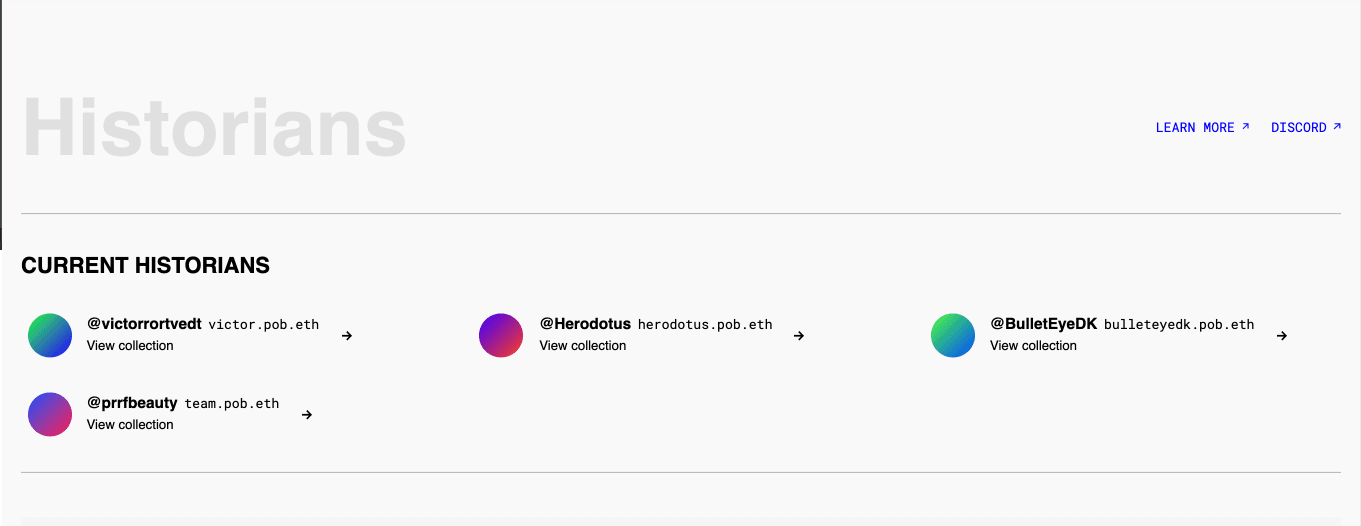The height and width of the screenshot is (526, 1361).
Task: Click the arrow icon beside bulleteyedk.pob.eth
Action: (1282, 336)
